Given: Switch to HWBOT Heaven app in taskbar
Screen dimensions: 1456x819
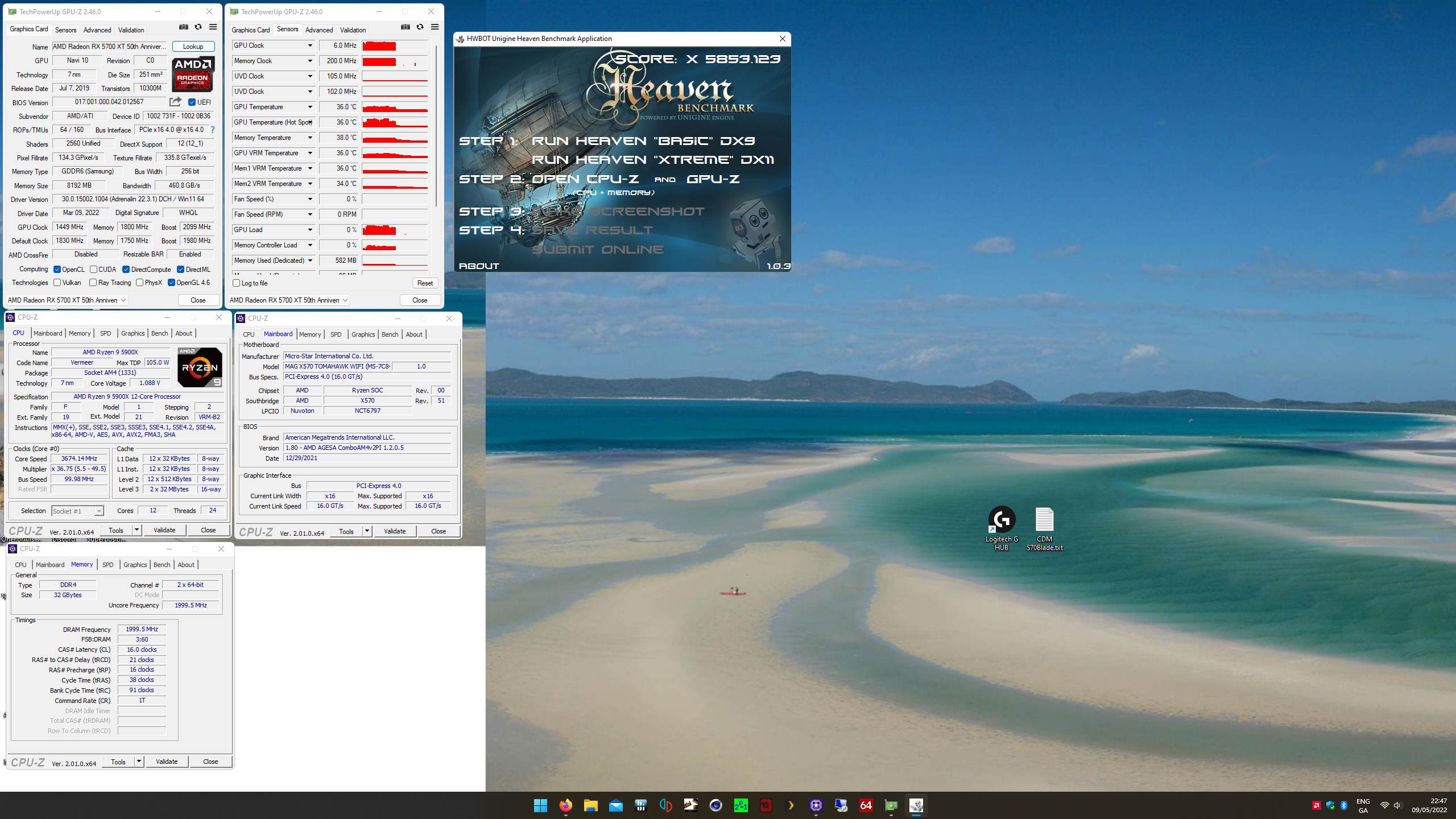Looking at the screenshot, I should coord(916,805).
